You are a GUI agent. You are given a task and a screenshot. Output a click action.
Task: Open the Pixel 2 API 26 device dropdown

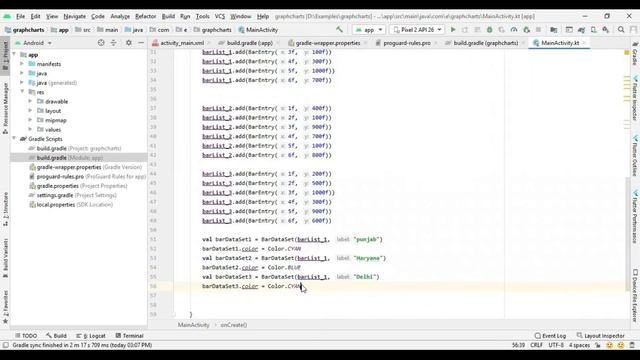pos(417,30)
